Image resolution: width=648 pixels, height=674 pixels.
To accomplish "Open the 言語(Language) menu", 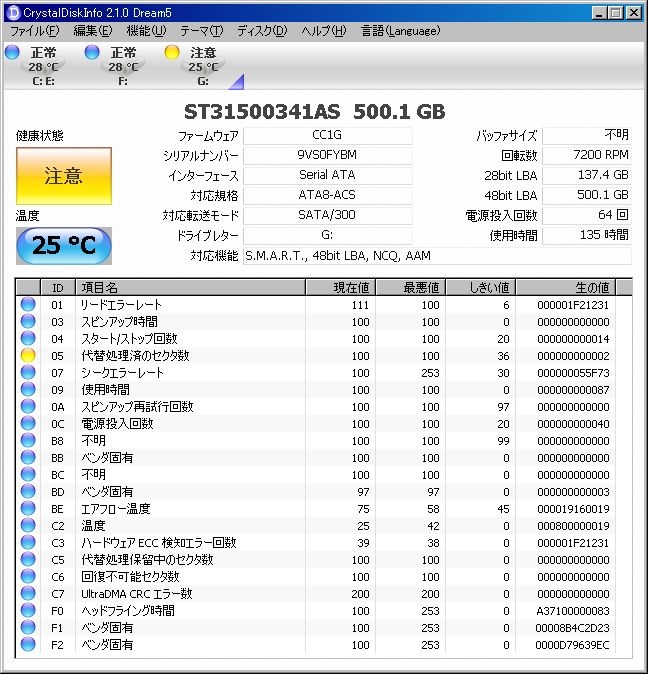I will pos(400,31).
